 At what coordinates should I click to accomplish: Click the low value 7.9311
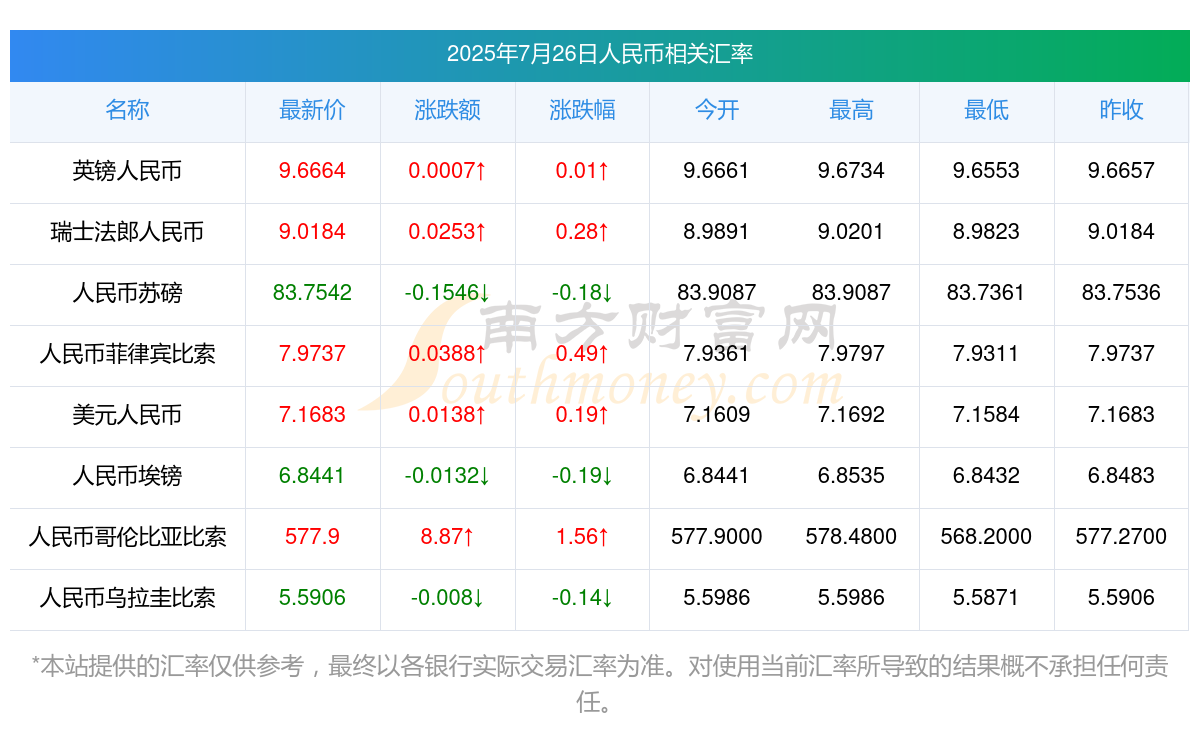click(987, 354)
